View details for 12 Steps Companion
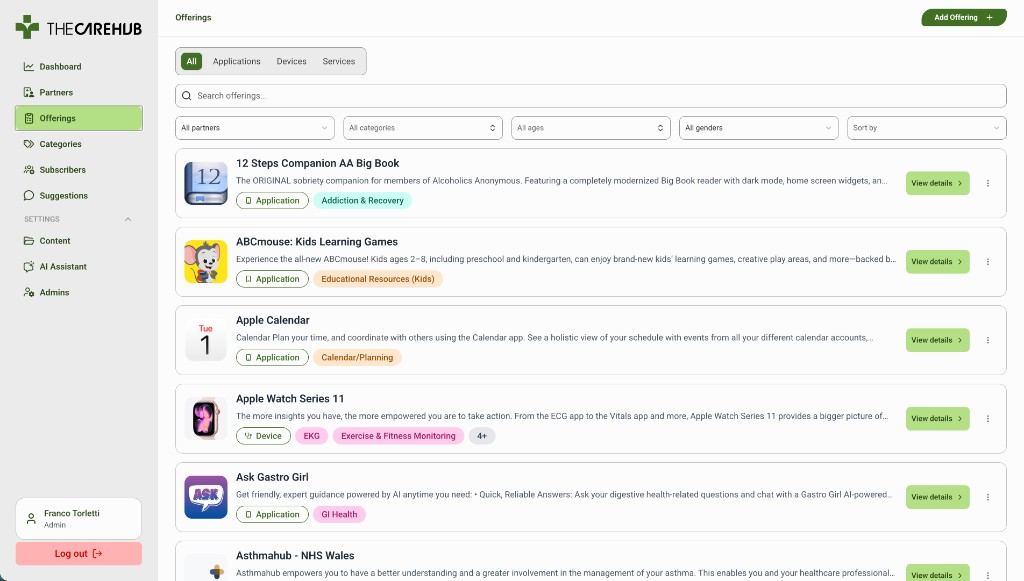This screenshot has height=581, width=1024. [x=937, y=183]
